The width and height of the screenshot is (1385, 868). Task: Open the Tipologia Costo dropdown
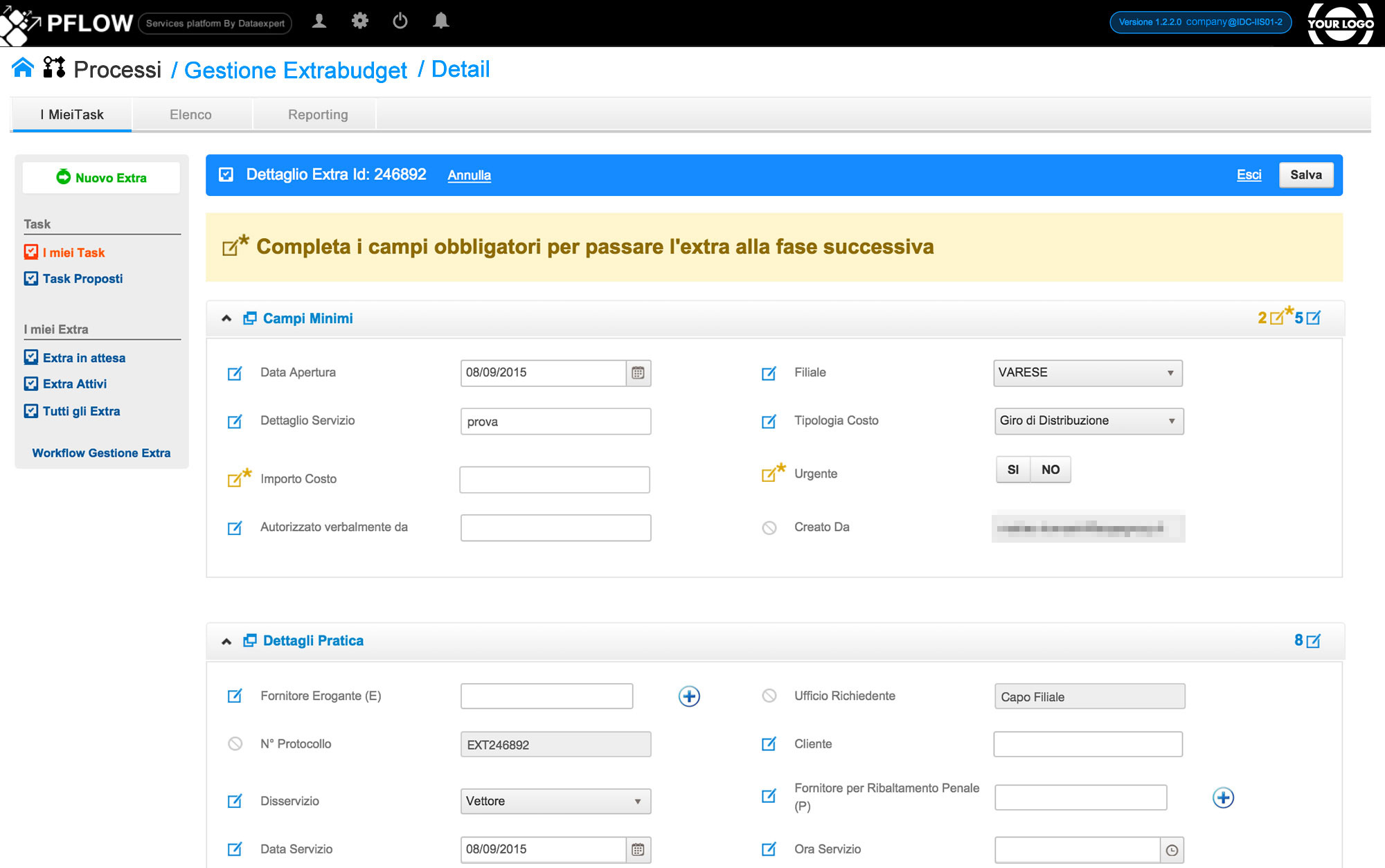[x=1089, y=421]
